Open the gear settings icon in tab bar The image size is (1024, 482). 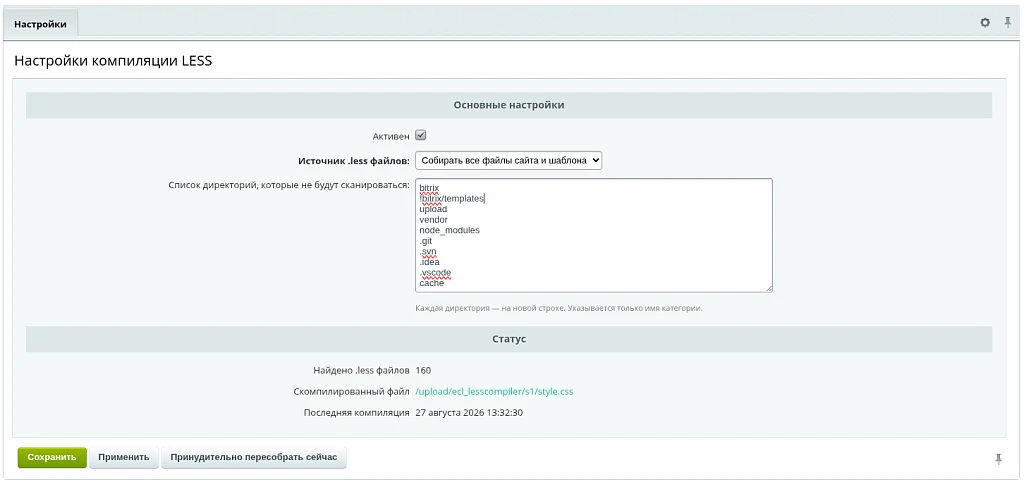coord(985,23)
